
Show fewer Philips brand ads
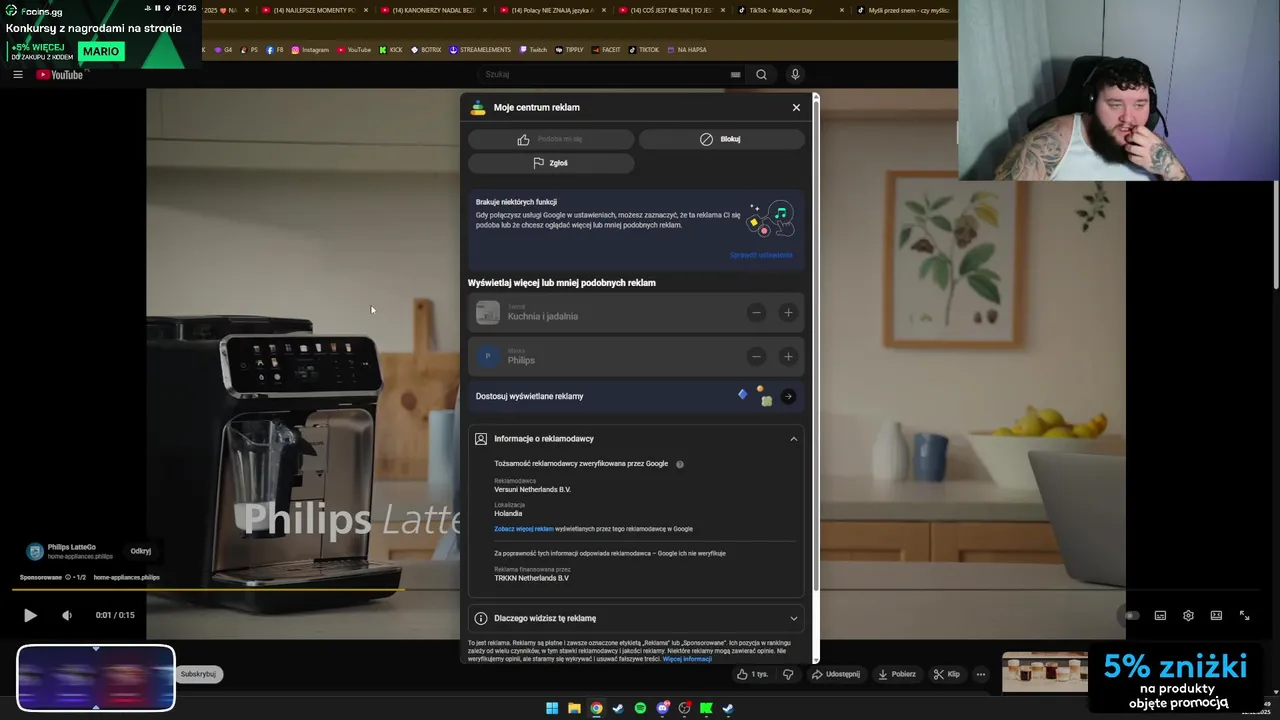click(x=756, y=356)
